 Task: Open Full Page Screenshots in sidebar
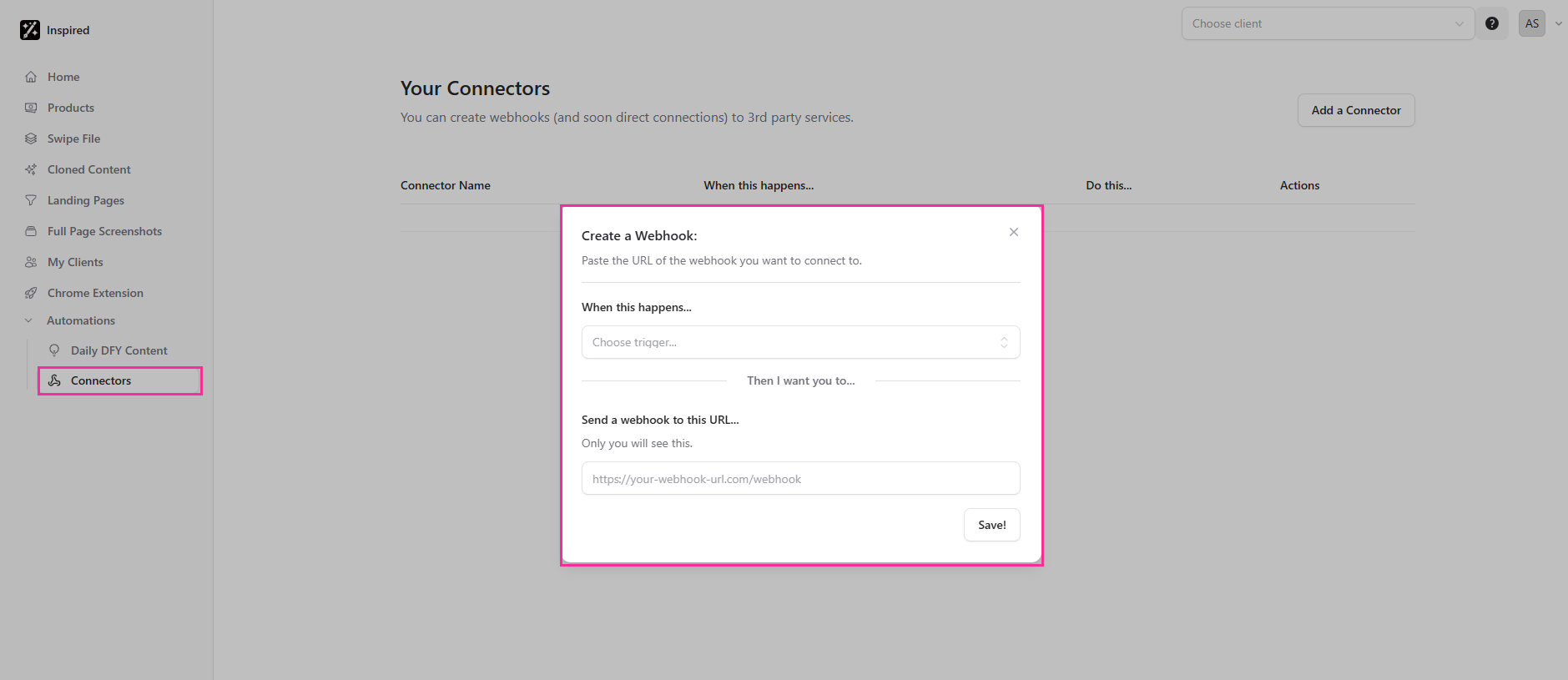pos(104,231)
